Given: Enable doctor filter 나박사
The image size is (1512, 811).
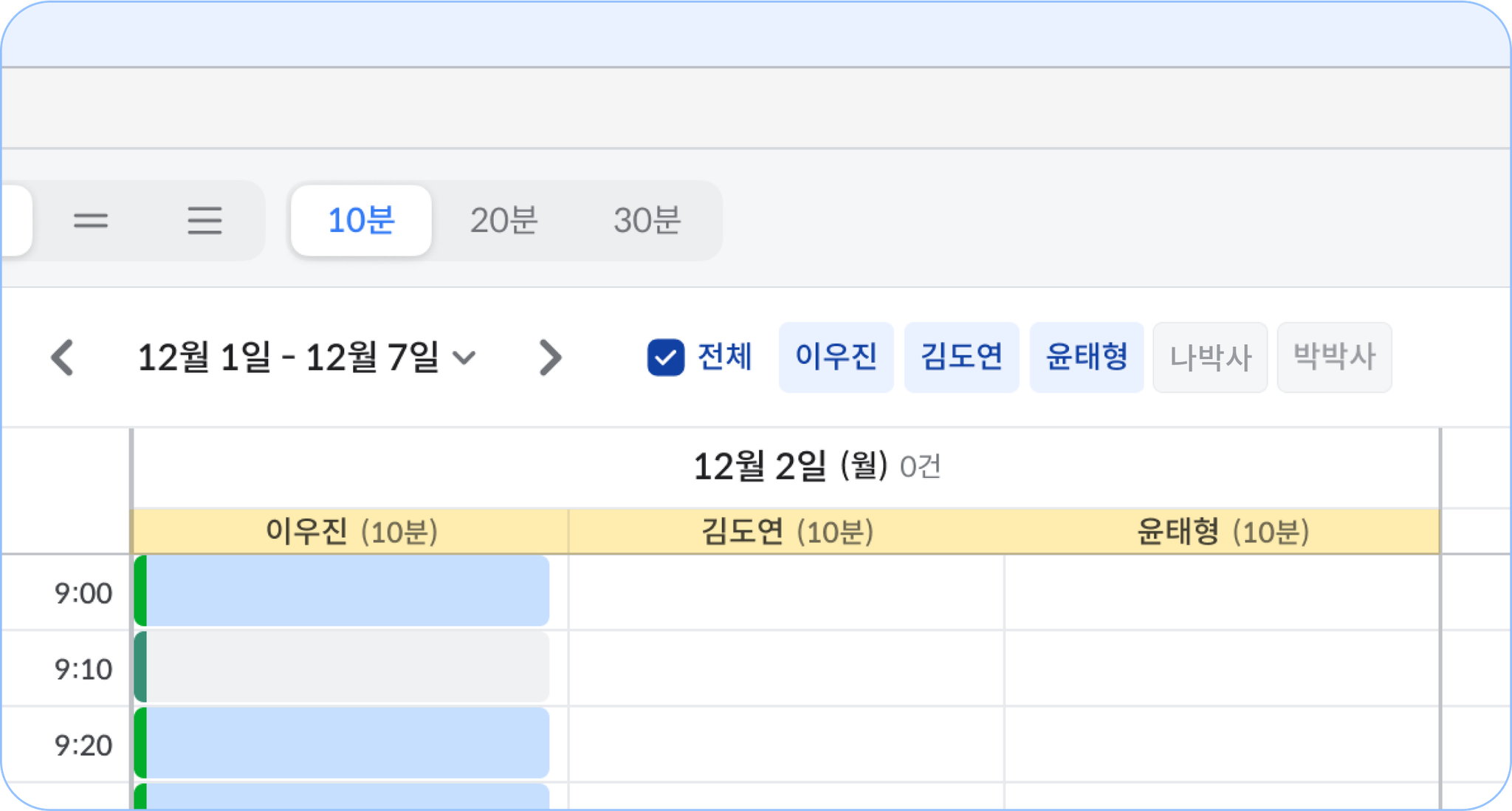Looking at the screenshot, I should click(x=1210, y=357).
